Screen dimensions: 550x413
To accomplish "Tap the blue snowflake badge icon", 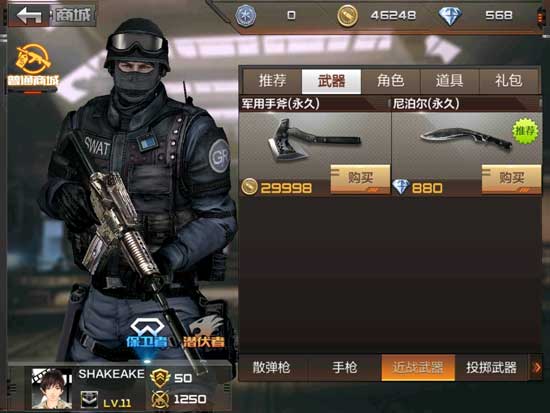I will (x=246, y=15).
